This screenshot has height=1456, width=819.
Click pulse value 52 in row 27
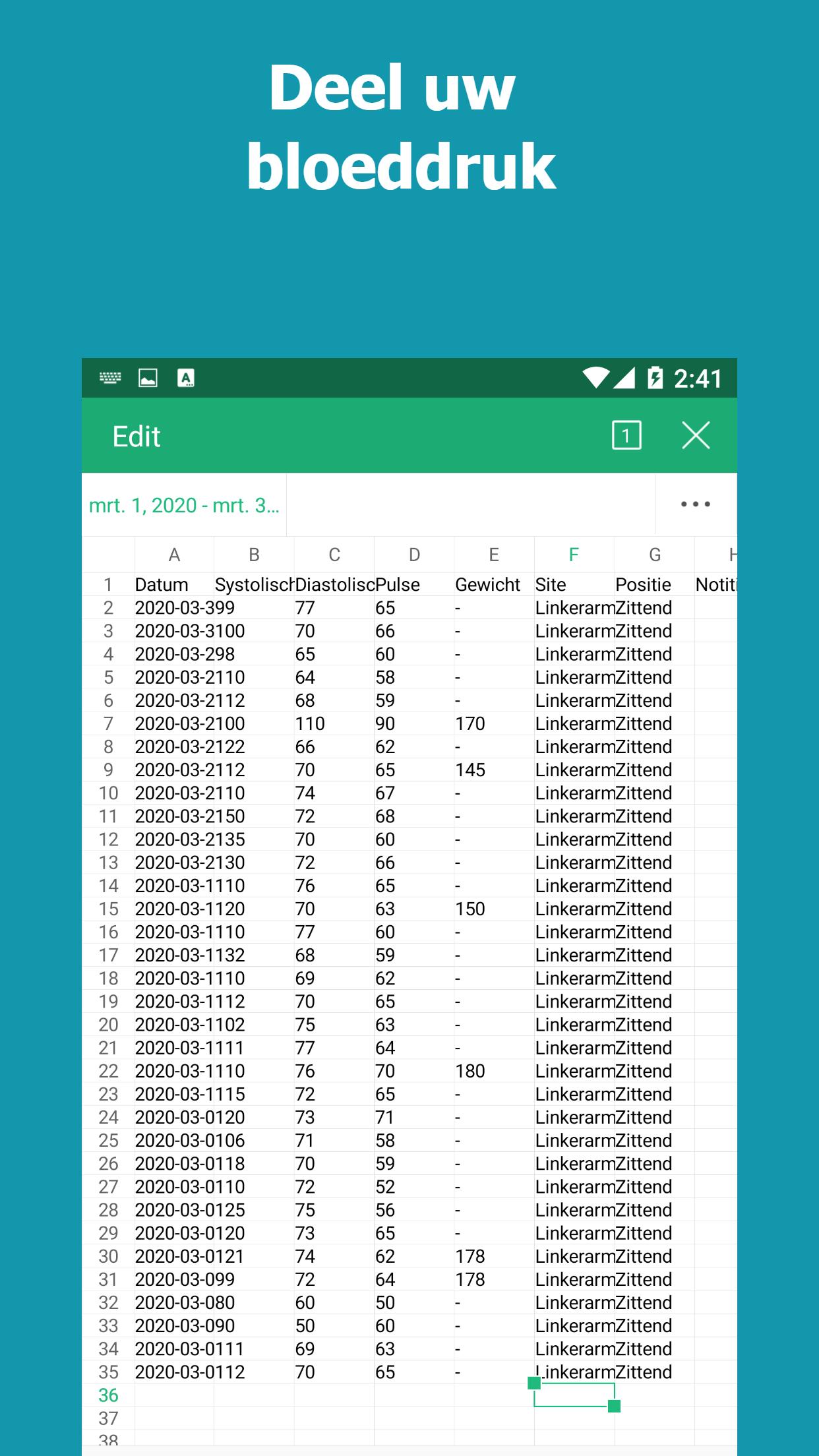[414, 1187]
